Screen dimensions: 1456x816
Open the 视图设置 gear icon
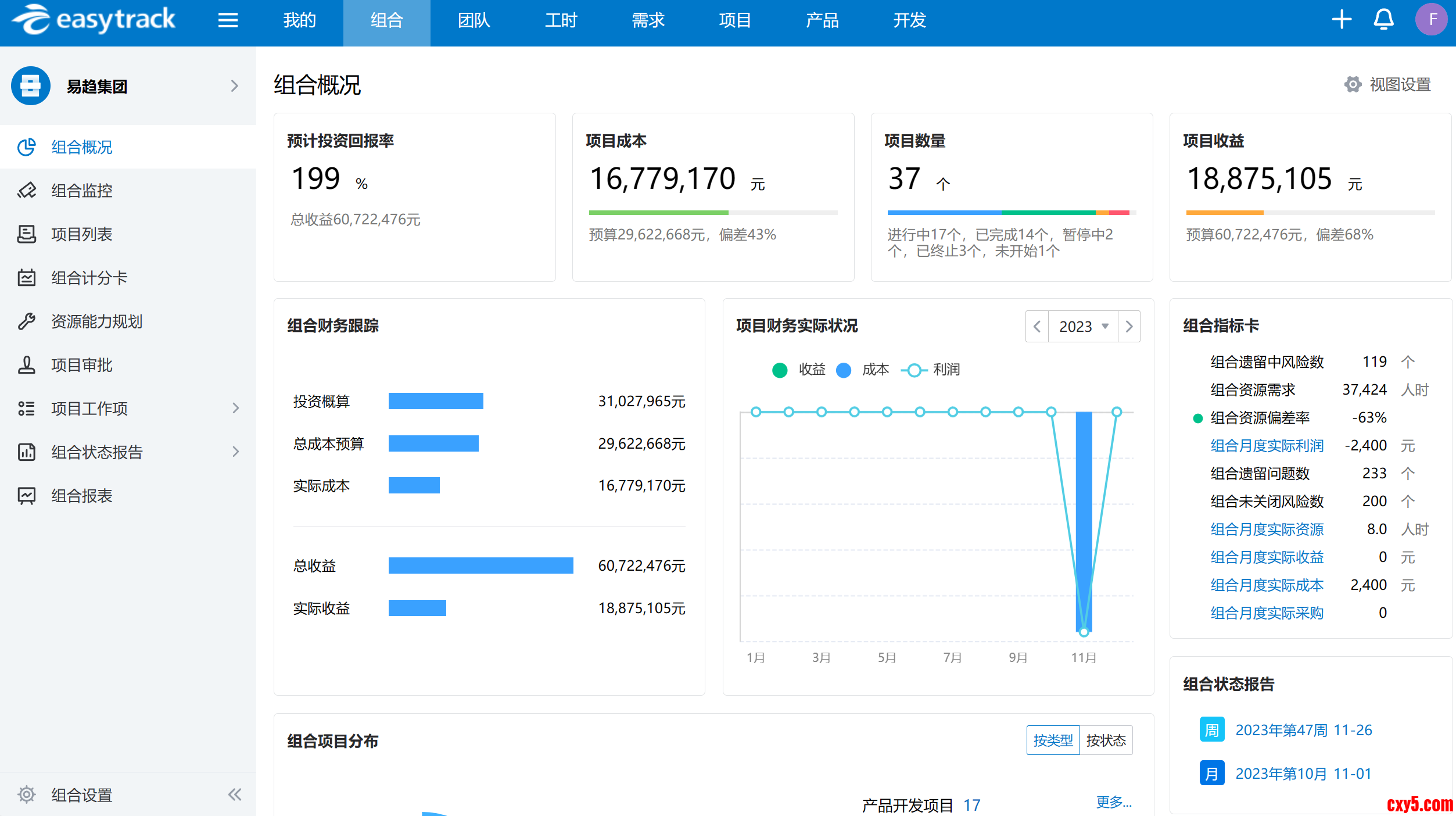[1353, 84]
